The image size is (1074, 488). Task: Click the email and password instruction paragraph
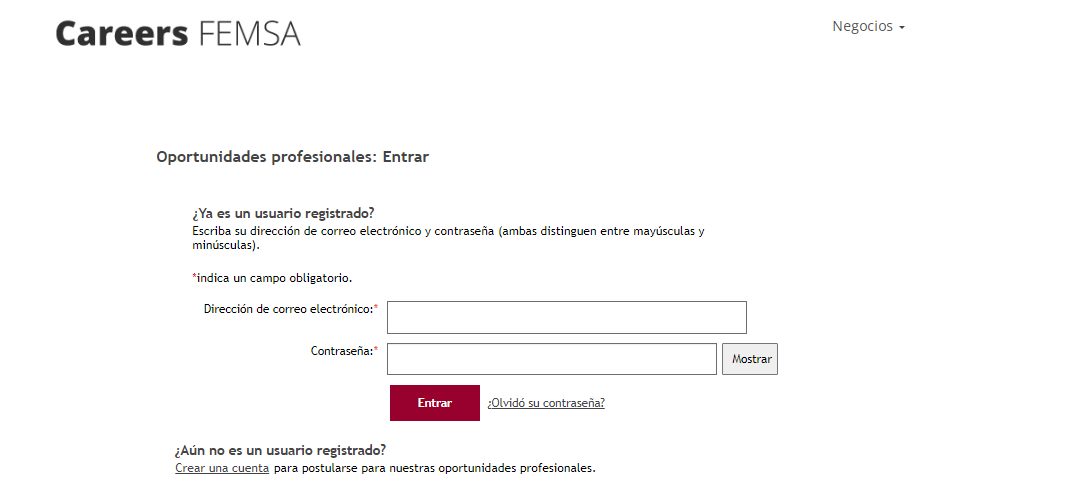click(x=448, y=238)
